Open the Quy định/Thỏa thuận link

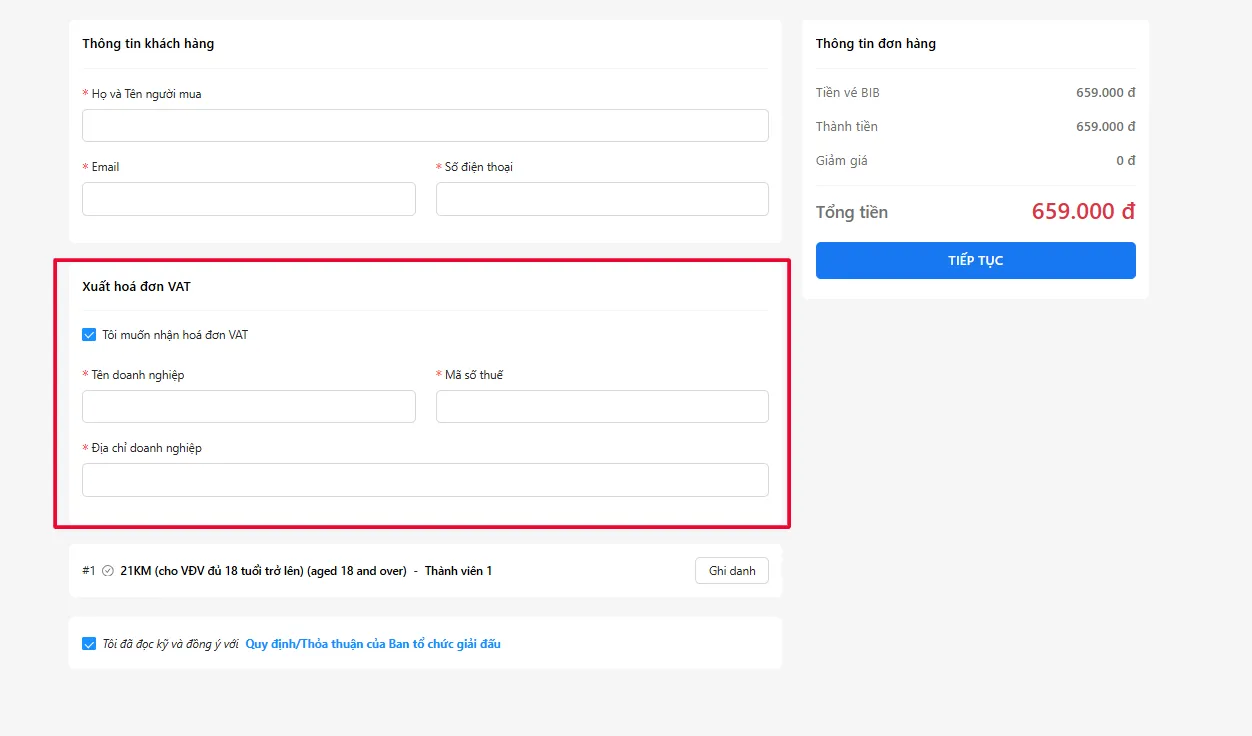pos(372,644)
